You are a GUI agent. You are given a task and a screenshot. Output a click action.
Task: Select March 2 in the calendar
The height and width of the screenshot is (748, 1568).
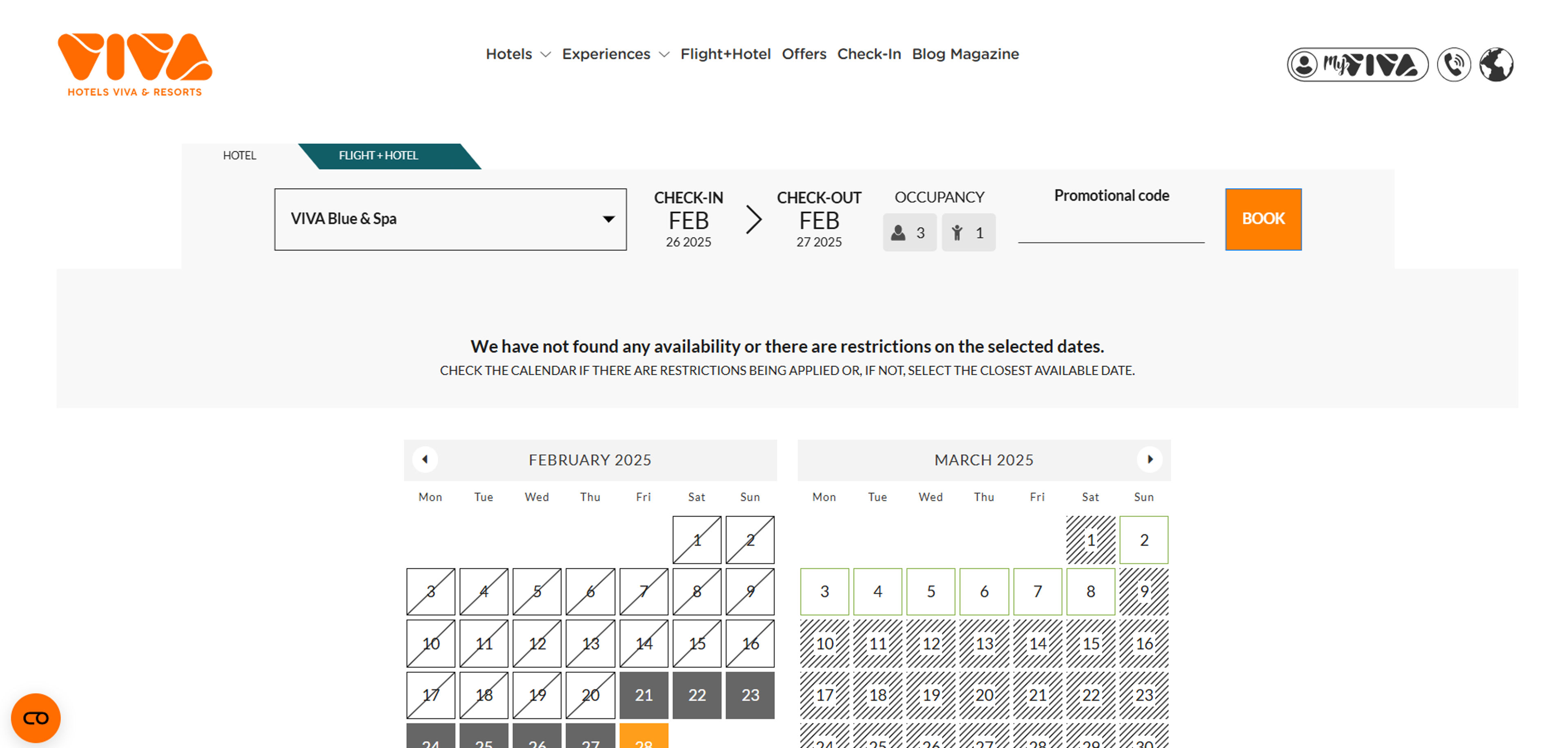pyautogui.click(x=1144, y=540)
